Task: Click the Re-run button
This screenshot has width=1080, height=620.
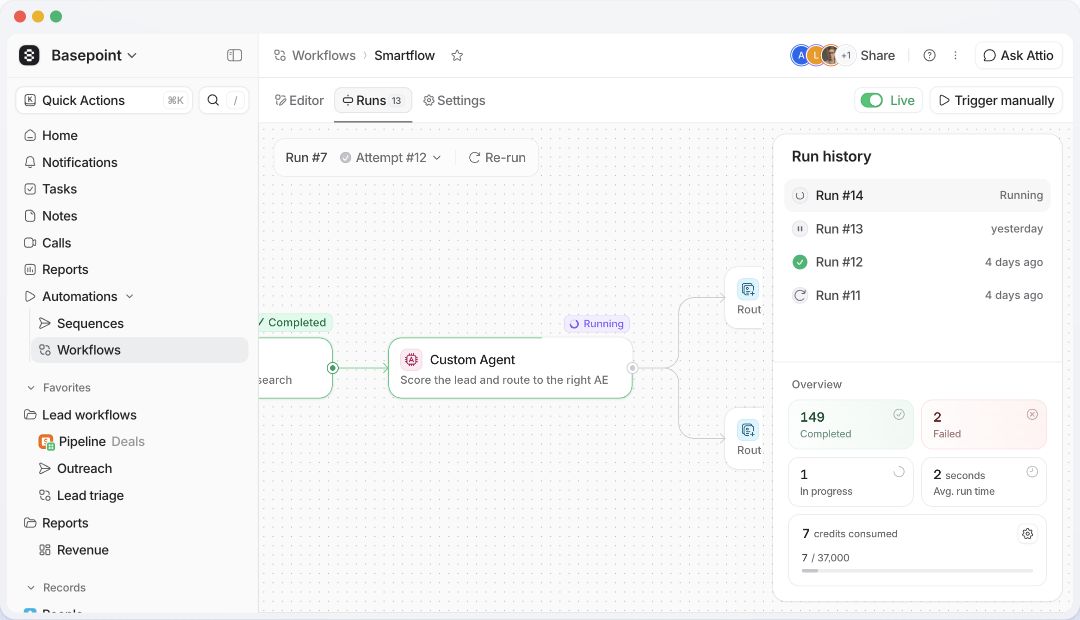Action: coord(497,158)
